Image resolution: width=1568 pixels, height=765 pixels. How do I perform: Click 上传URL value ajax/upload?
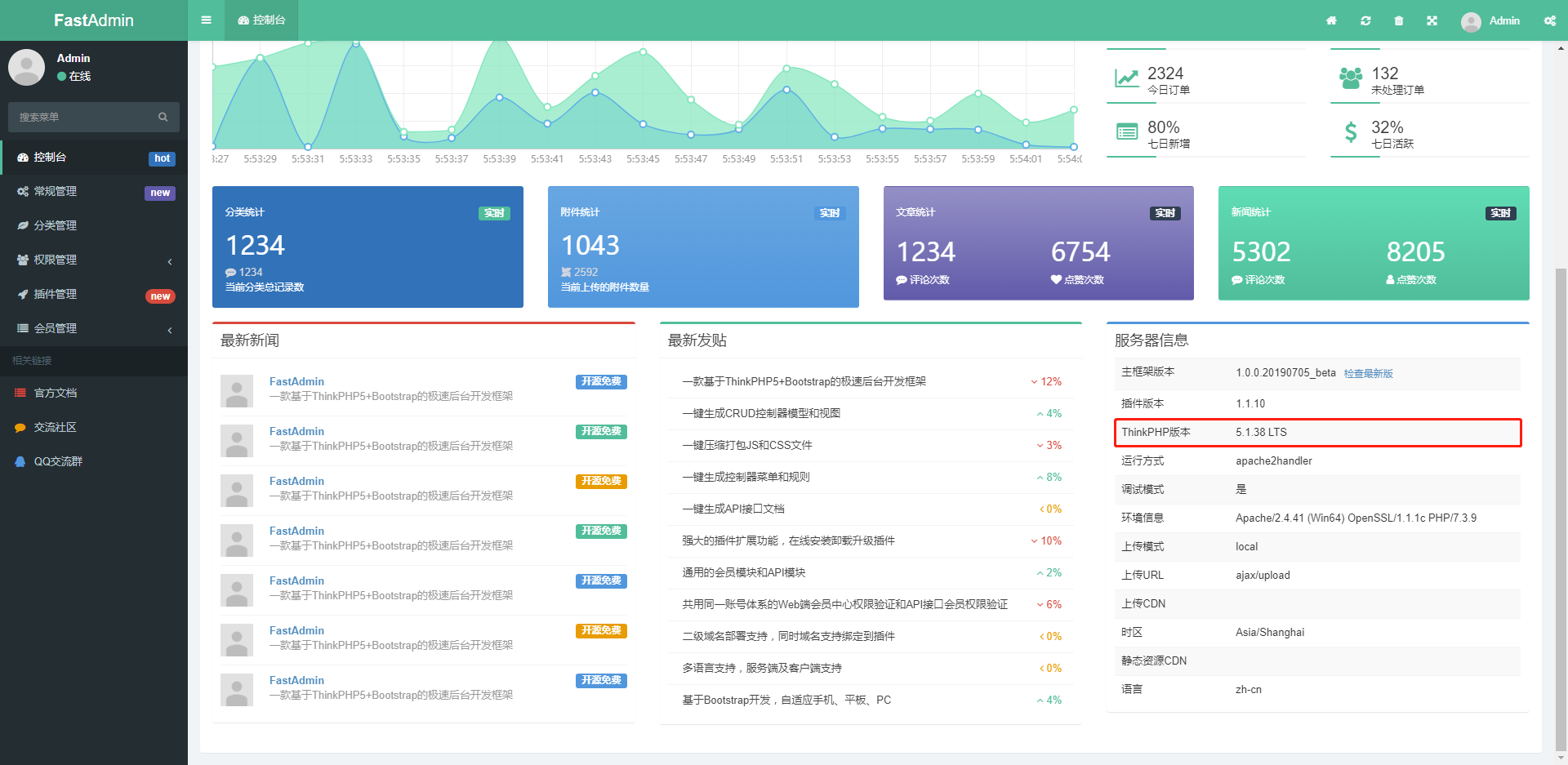tap(1263, 575)
